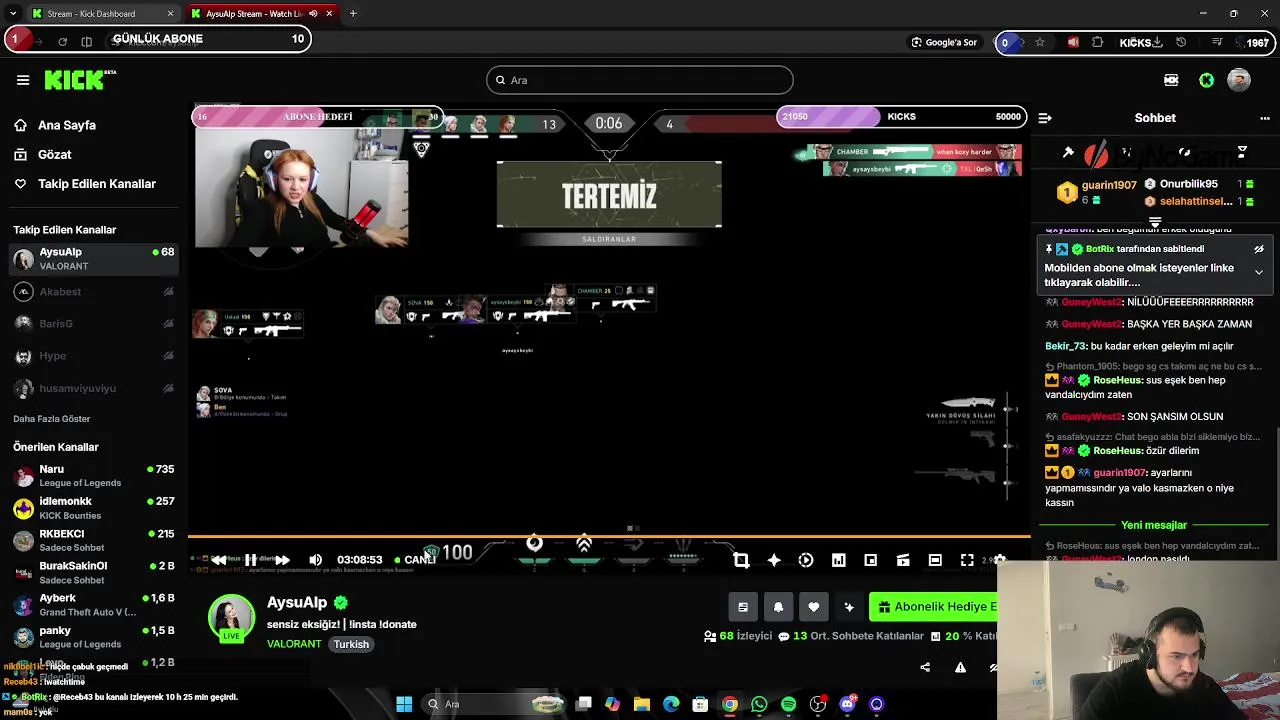1280x720 pixels.
Task: Bookmark page with star icon
Action: coord(1040,42)
